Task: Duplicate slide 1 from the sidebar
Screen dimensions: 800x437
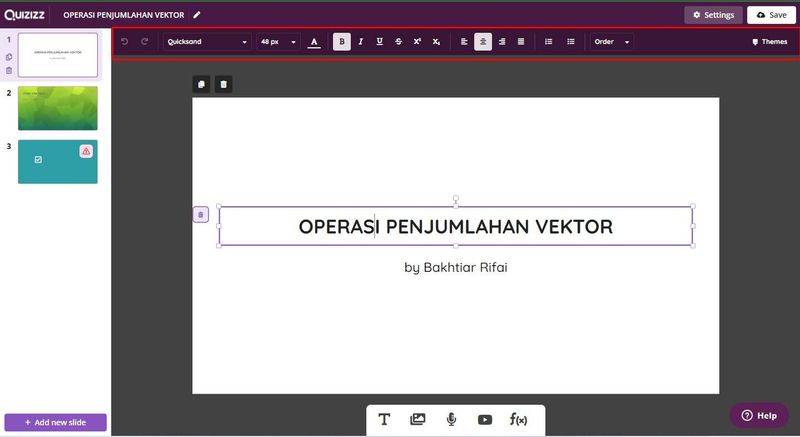Action: [9, 57]
